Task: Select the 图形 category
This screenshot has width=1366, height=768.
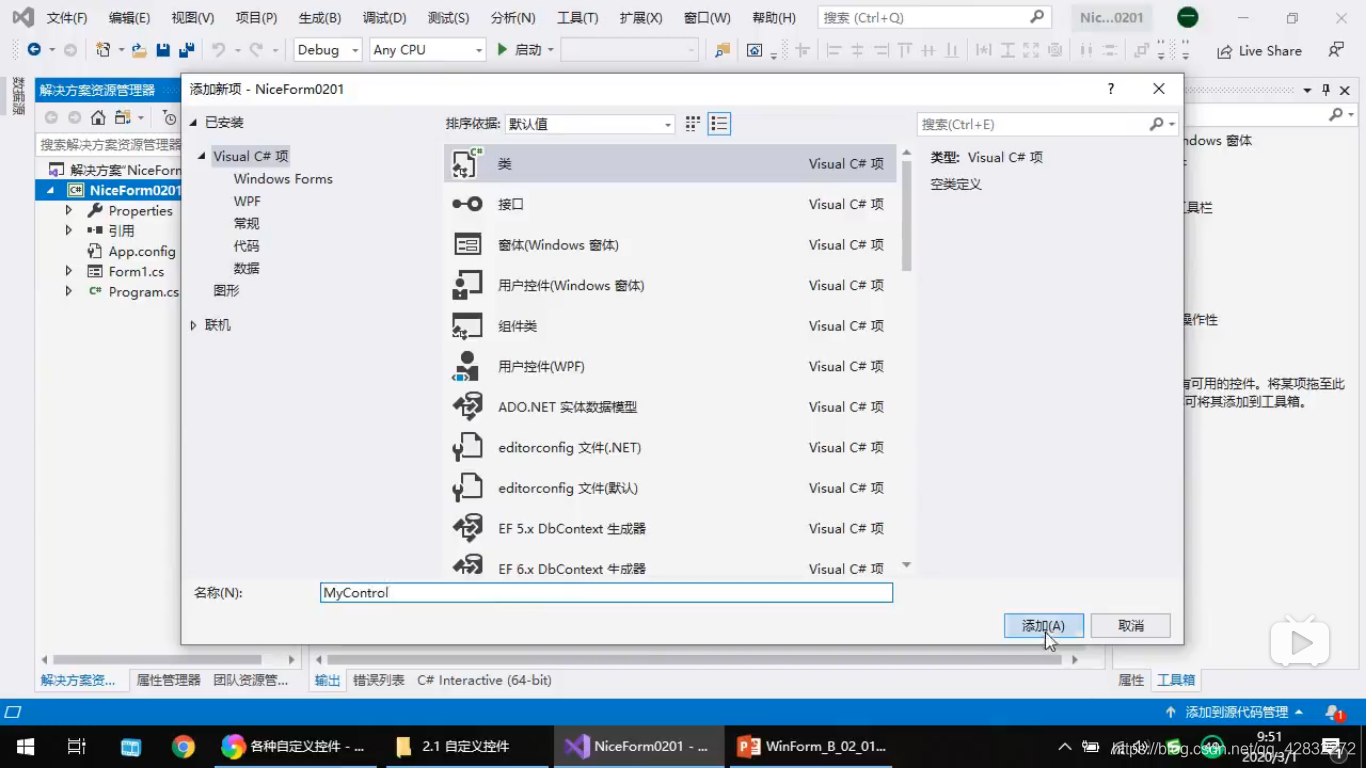Action: pos(226,290)
